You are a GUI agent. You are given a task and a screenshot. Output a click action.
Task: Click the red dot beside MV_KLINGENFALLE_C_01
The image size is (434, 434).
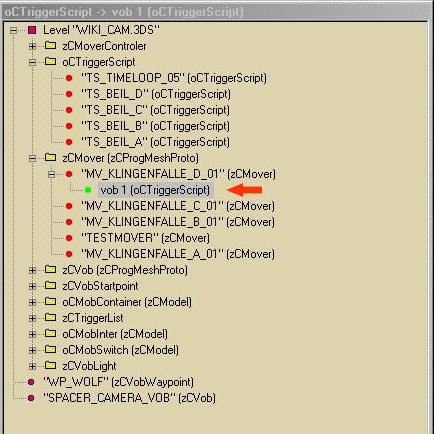(x=69, y=206)
